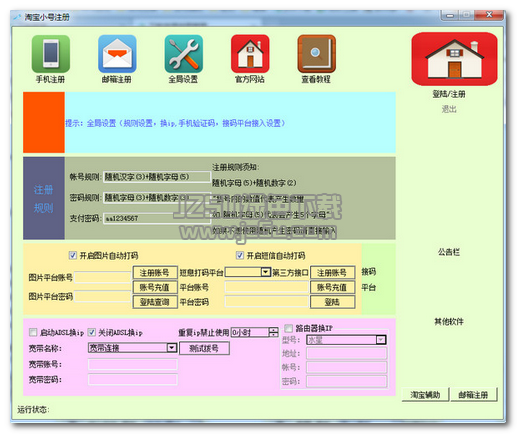
Task: Focus 宽带密码 input field
Action: (x=133, y=379)
